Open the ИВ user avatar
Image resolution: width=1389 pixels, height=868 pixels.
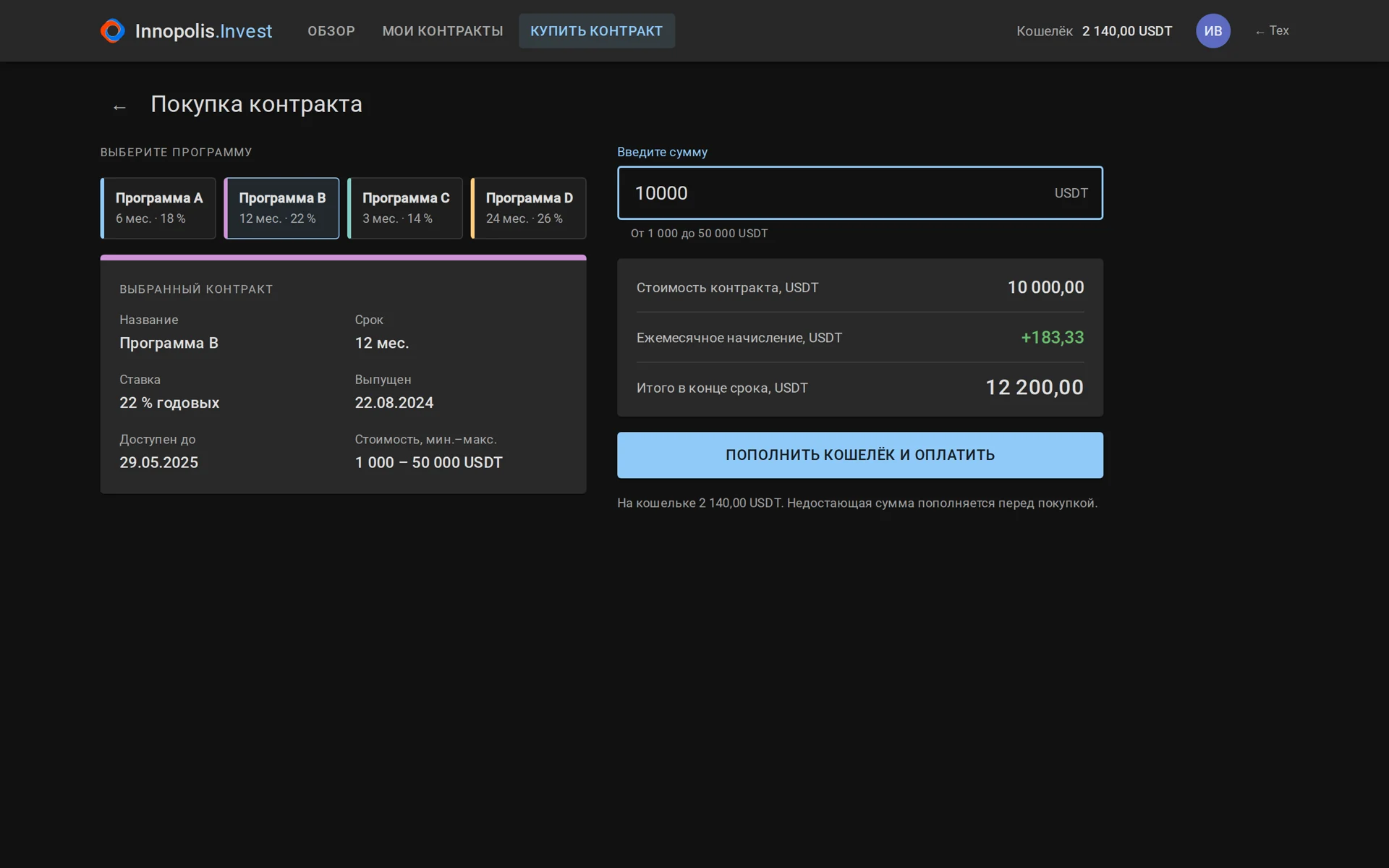coord(1213,31)
